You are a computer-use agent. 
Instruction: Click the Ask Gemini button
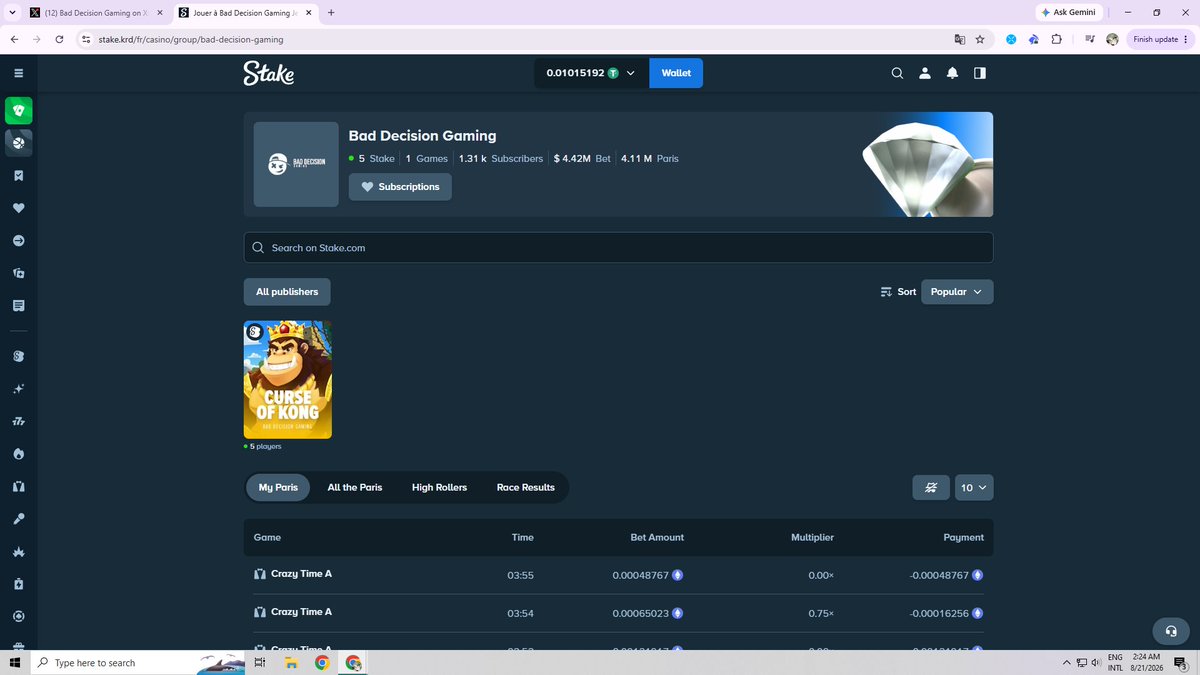[1068, 13]
